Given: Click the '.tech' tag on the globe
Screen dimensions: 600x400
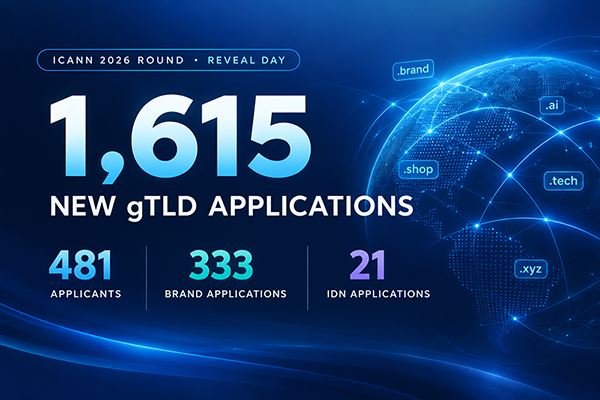Looking at the screenshot, I should click(x=563, y=181).
